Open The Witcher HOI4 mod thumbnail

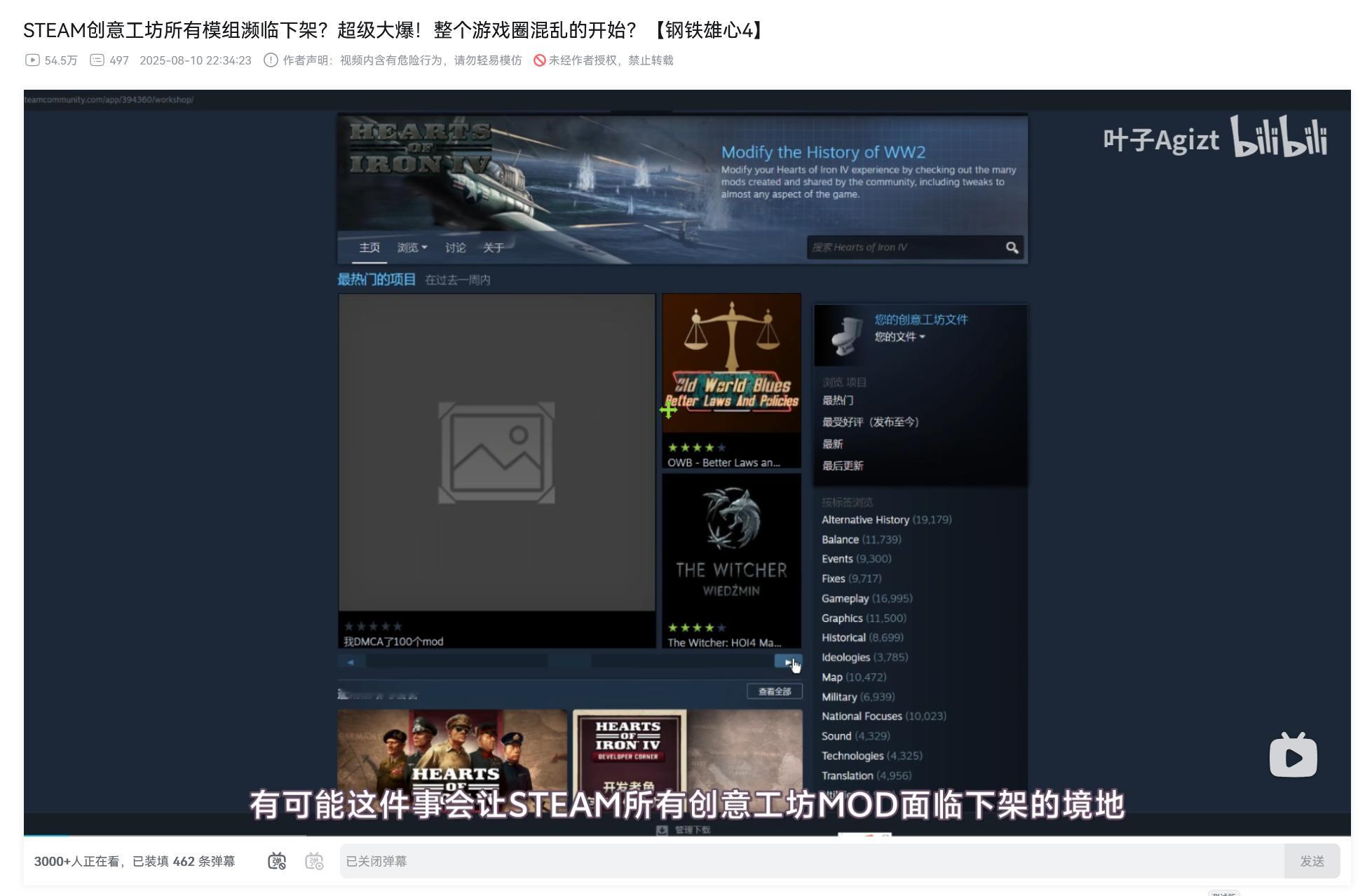tap(731, 543)
